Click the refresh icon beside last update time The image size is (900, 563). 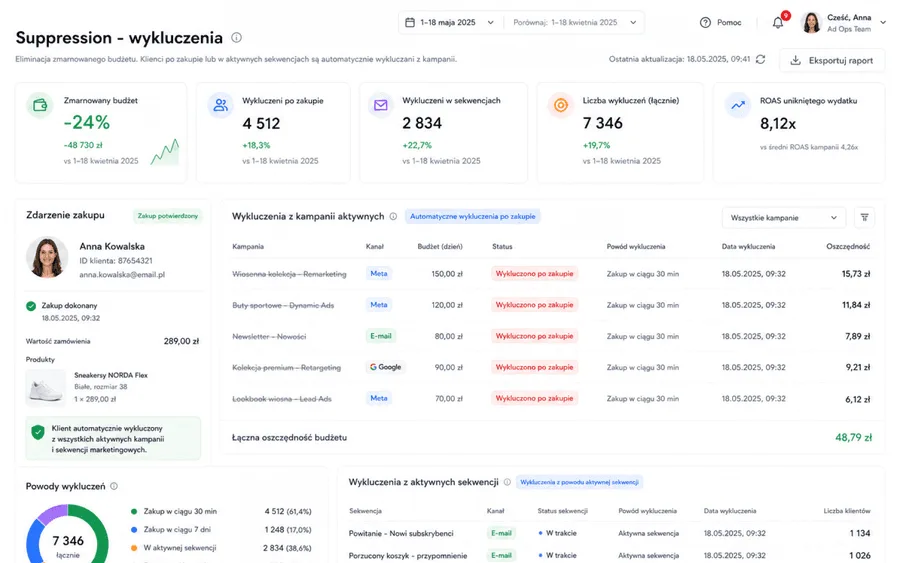[x=761, y=59]
